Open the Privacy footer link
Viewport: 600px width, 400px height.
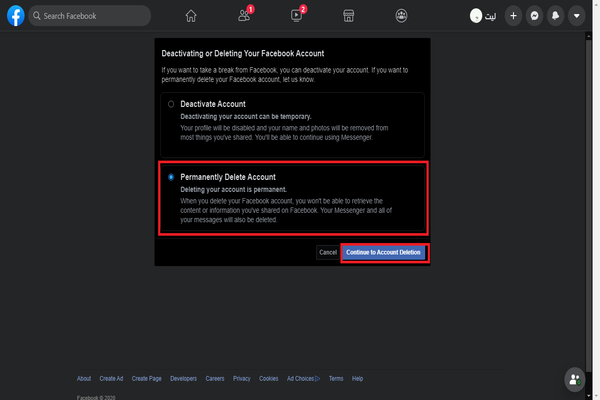click(x=241, y=379)
